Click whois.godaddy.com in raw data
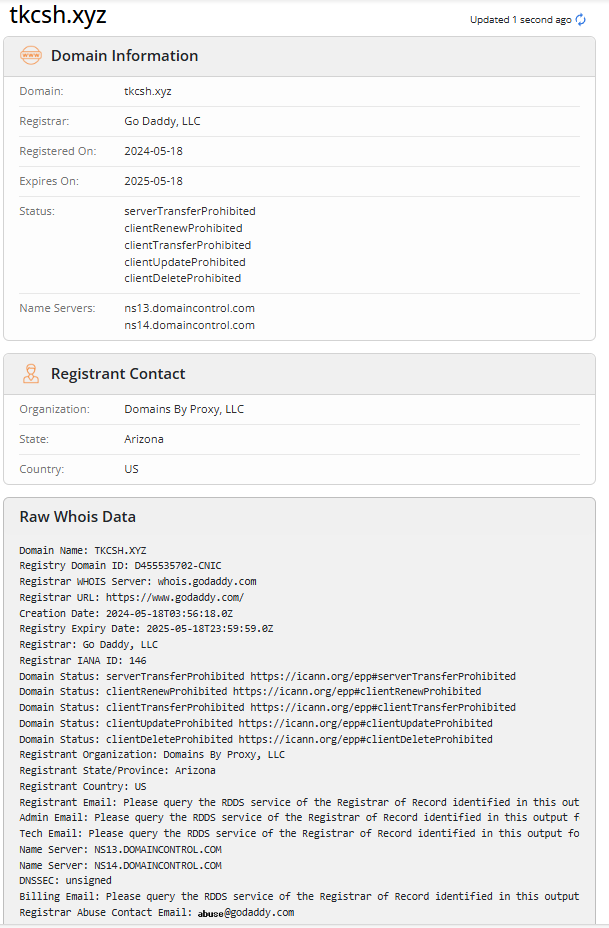The image size is (609, 928). pyautogui.click(x=207, y=581)
